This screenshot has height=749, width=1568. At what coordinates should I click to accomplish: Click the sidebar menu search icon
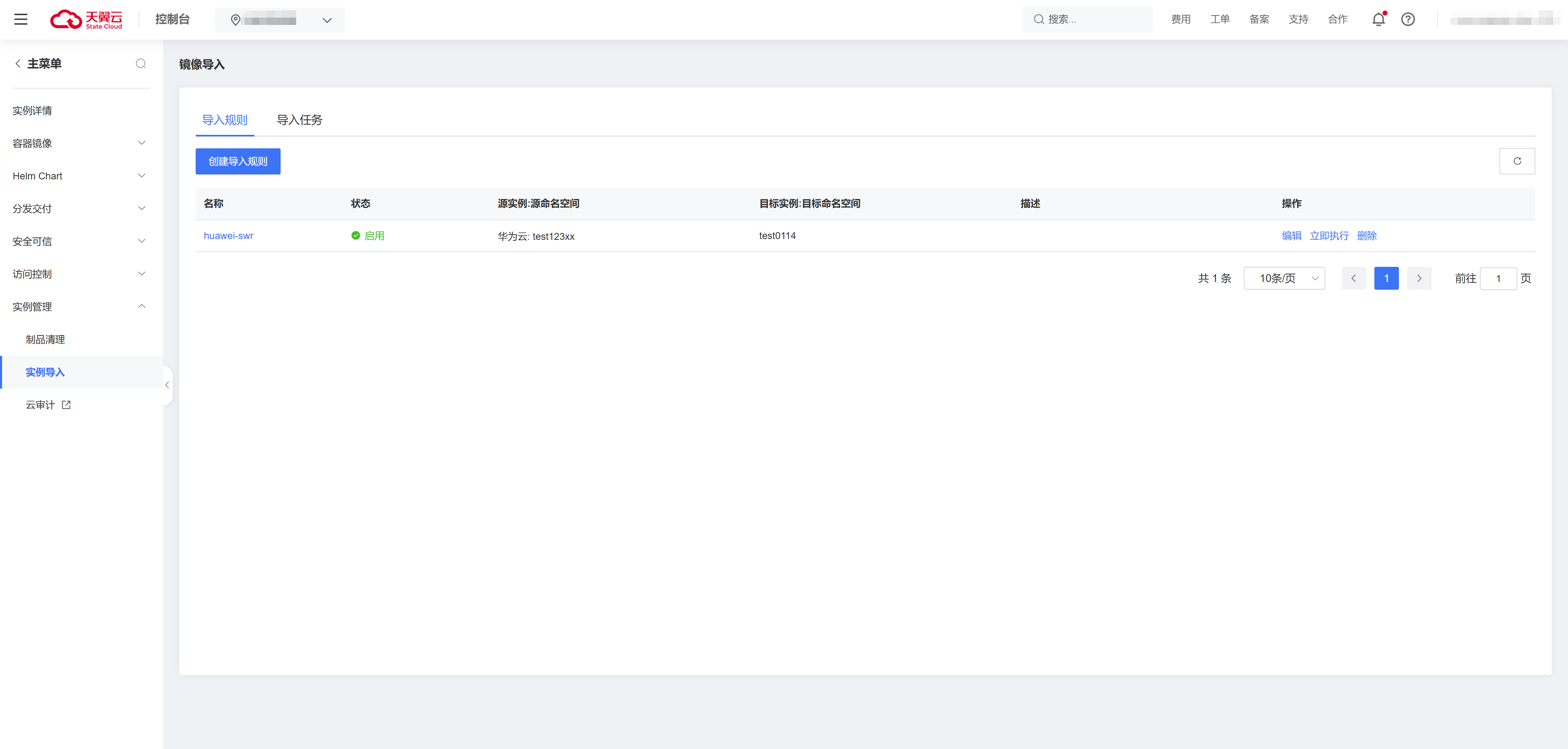[x=141, y=63]
